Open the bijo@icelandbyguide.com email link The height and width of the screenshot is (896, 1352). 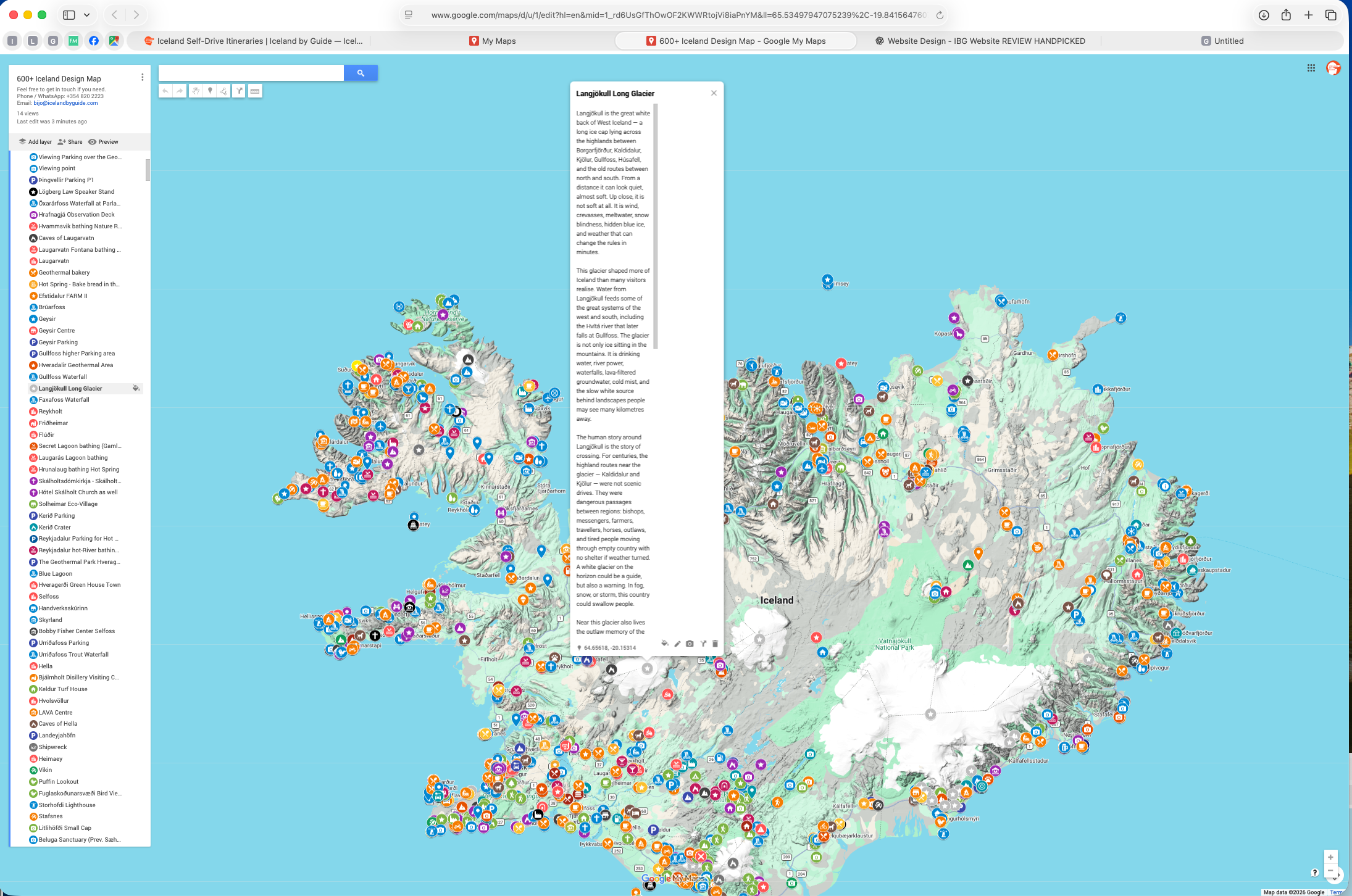click(65, 103)
